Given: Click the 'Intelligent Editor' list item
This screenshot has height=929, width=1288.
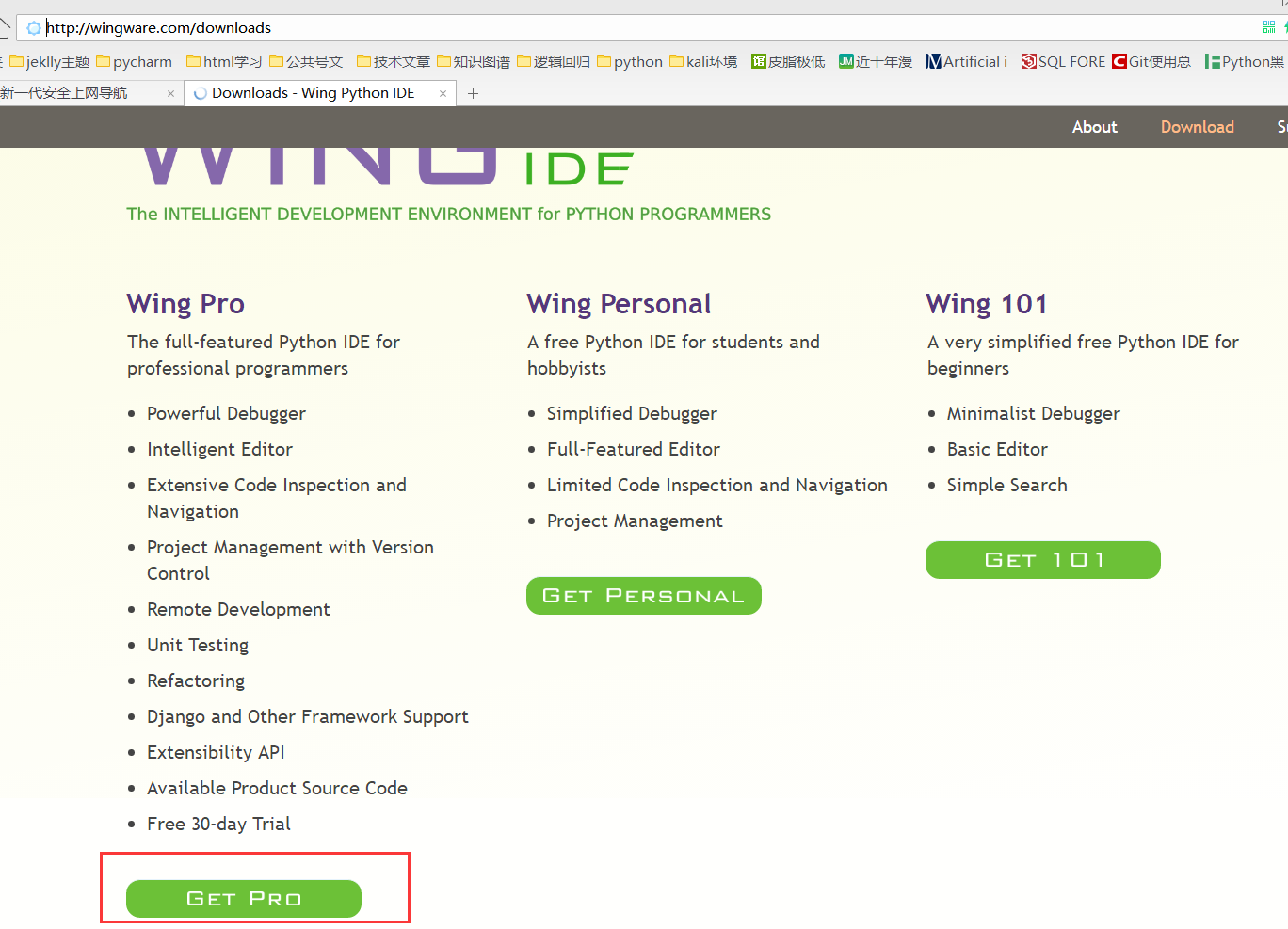Looking at the screenshot, I should tap(219, 449).
